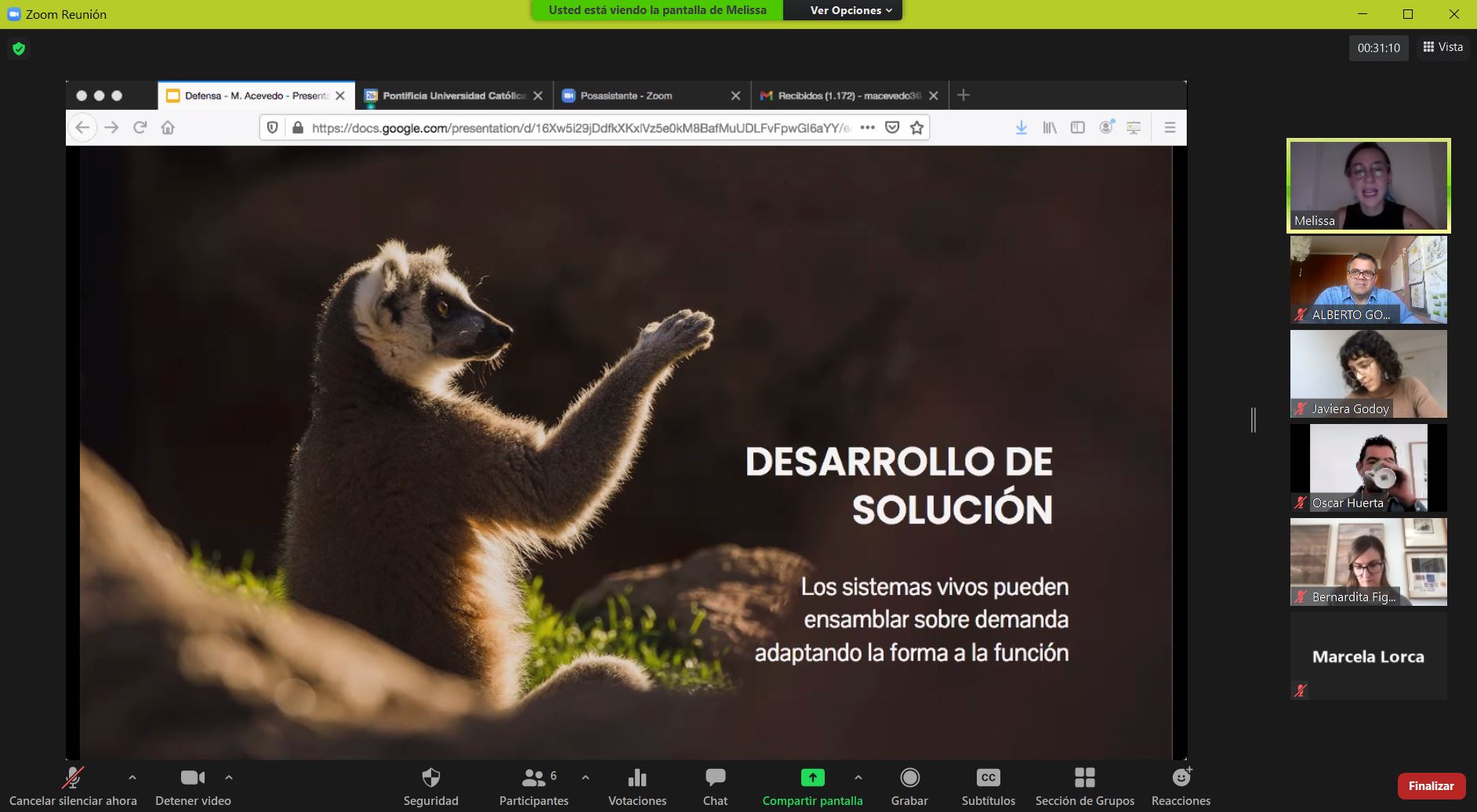
Task: Select ALBERTO GO... video thumbnail
Action: pyautogui.click(x=1369, y=280)
